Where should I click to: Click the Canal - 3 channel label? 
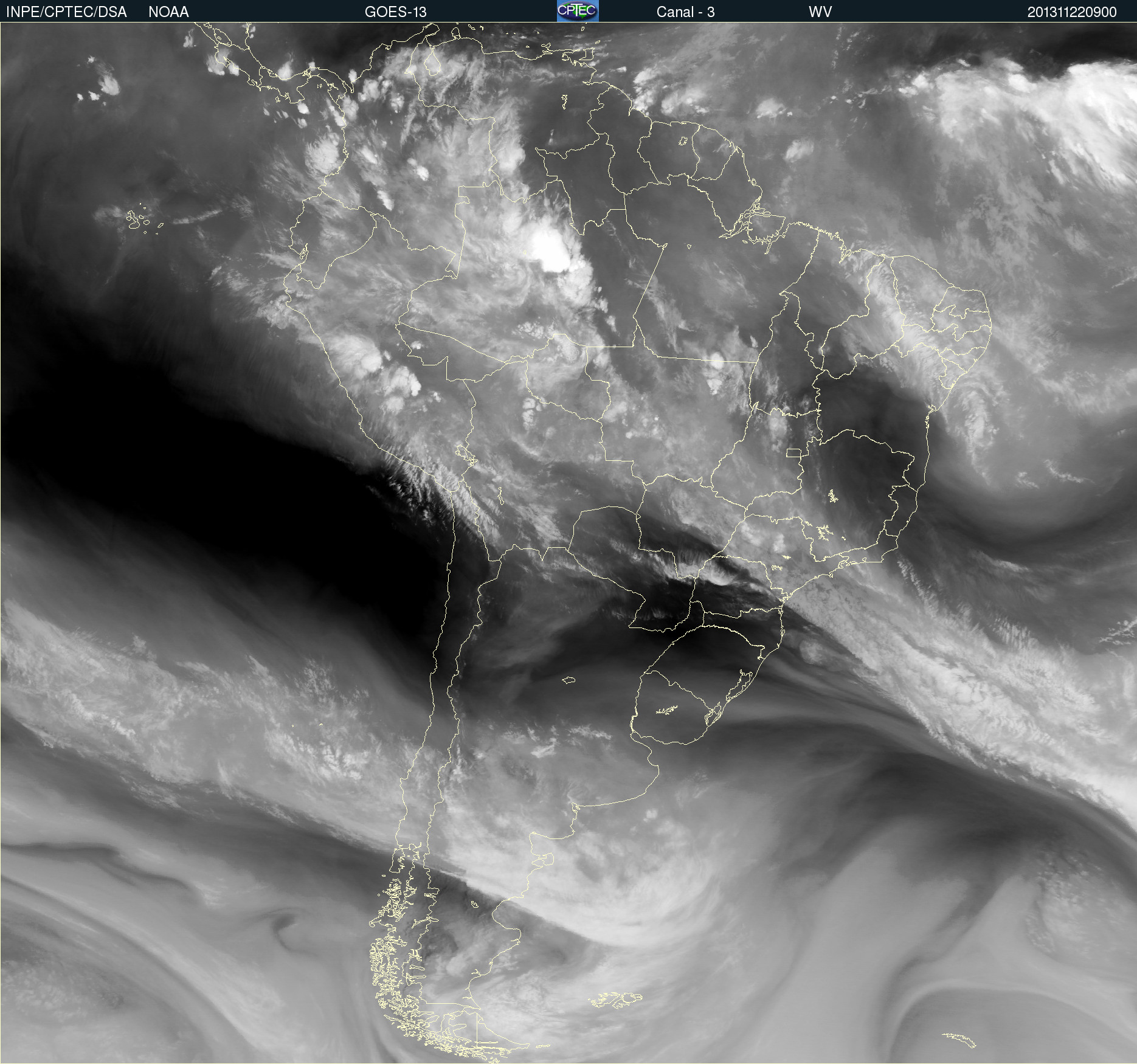[685, 12]
